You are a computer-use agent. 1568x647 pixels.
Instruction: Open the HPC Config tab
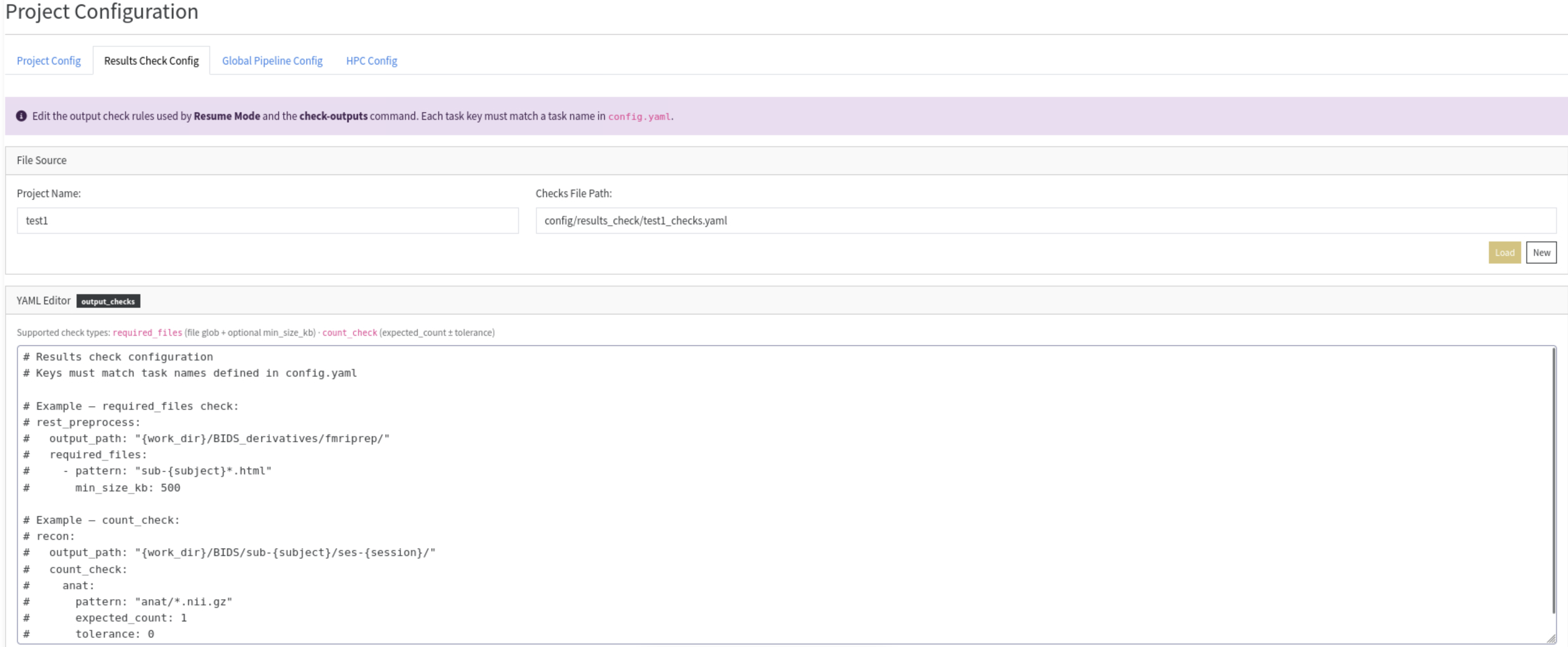tap(371, 61)
